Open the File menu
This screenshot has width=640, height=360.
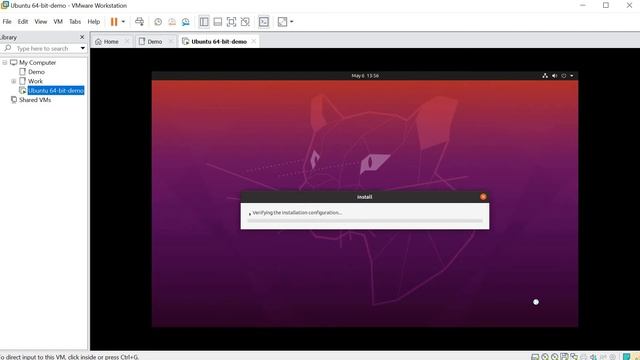point(7,22)
